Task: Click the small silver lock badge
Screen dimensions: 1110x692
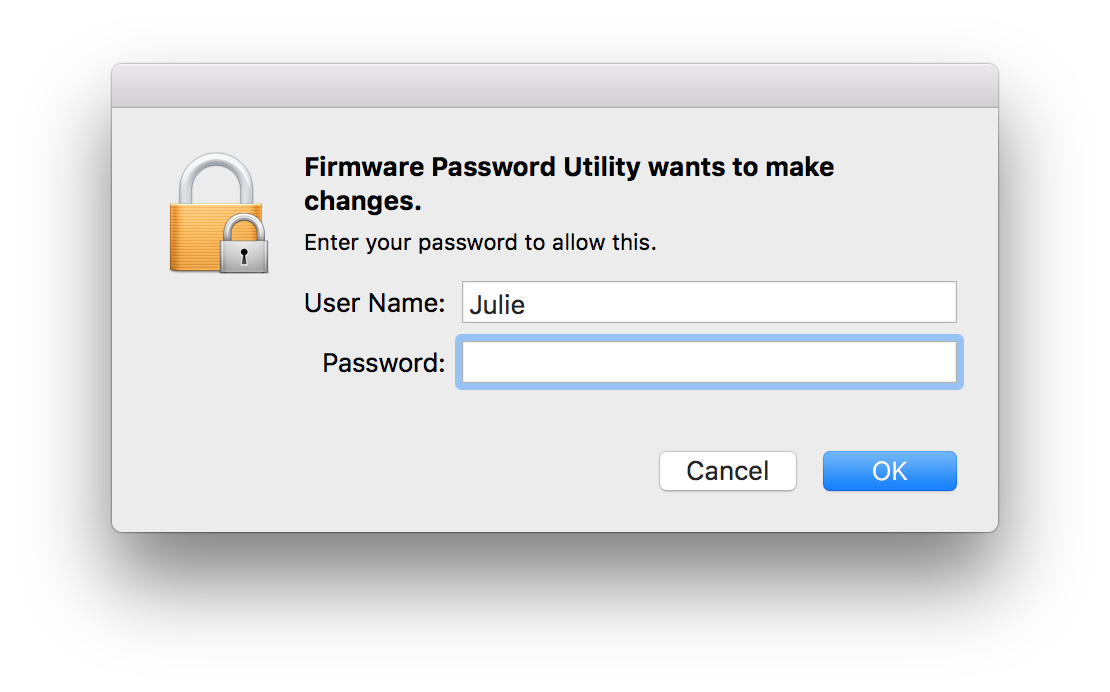Action: [x=243, y=244]
